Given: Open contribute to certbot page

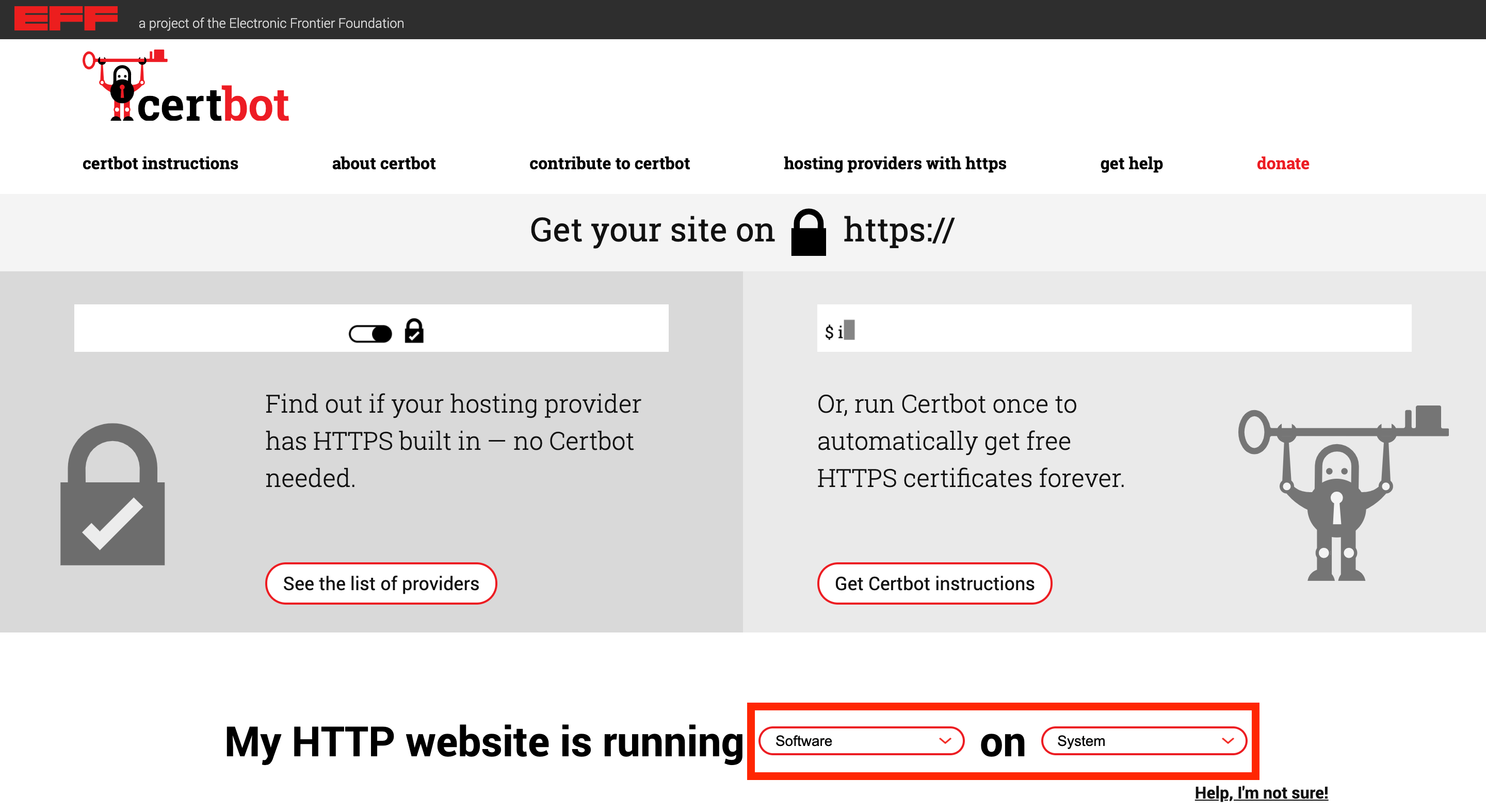Looking at the screenshot, I should pos(609,164).
